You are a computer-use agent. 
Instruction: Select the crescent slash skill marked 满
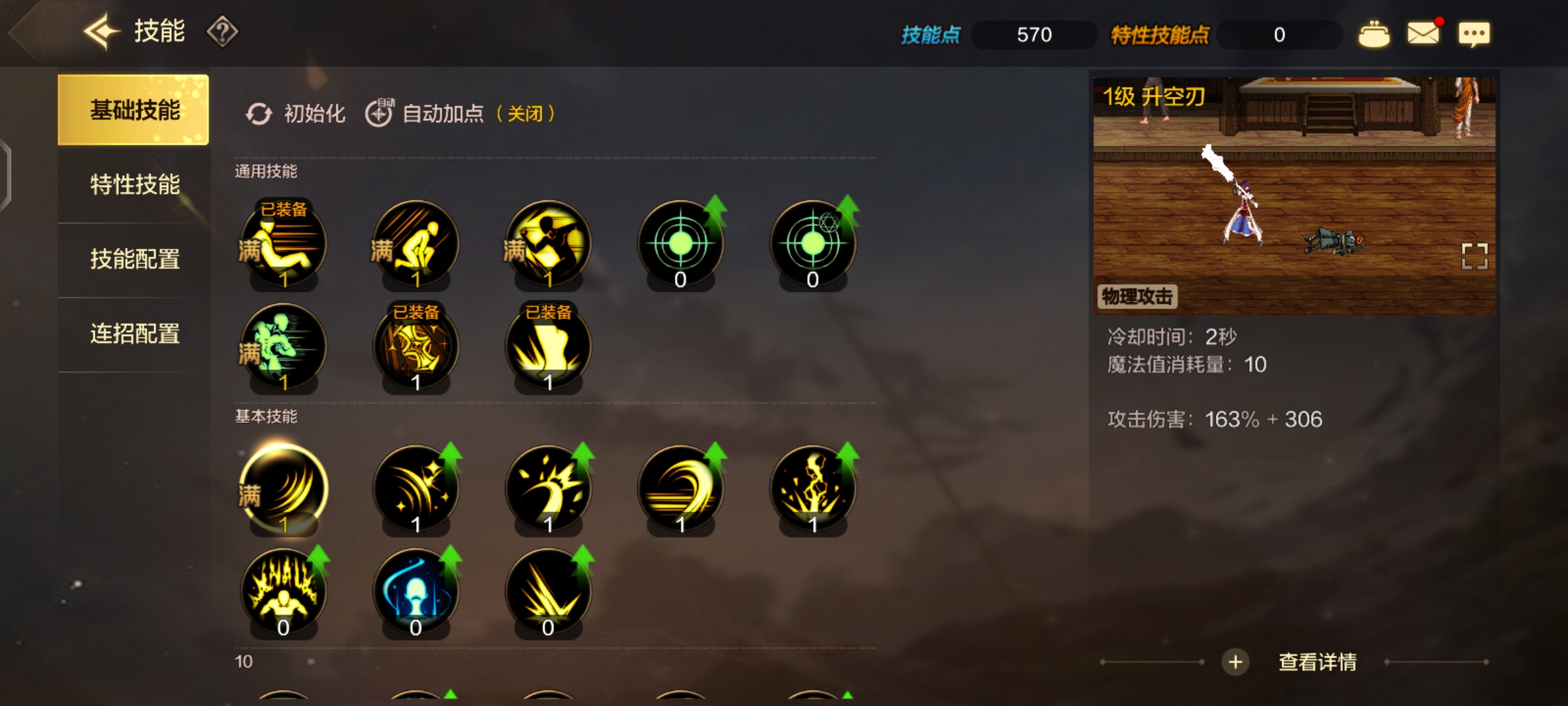click(284, 488)
